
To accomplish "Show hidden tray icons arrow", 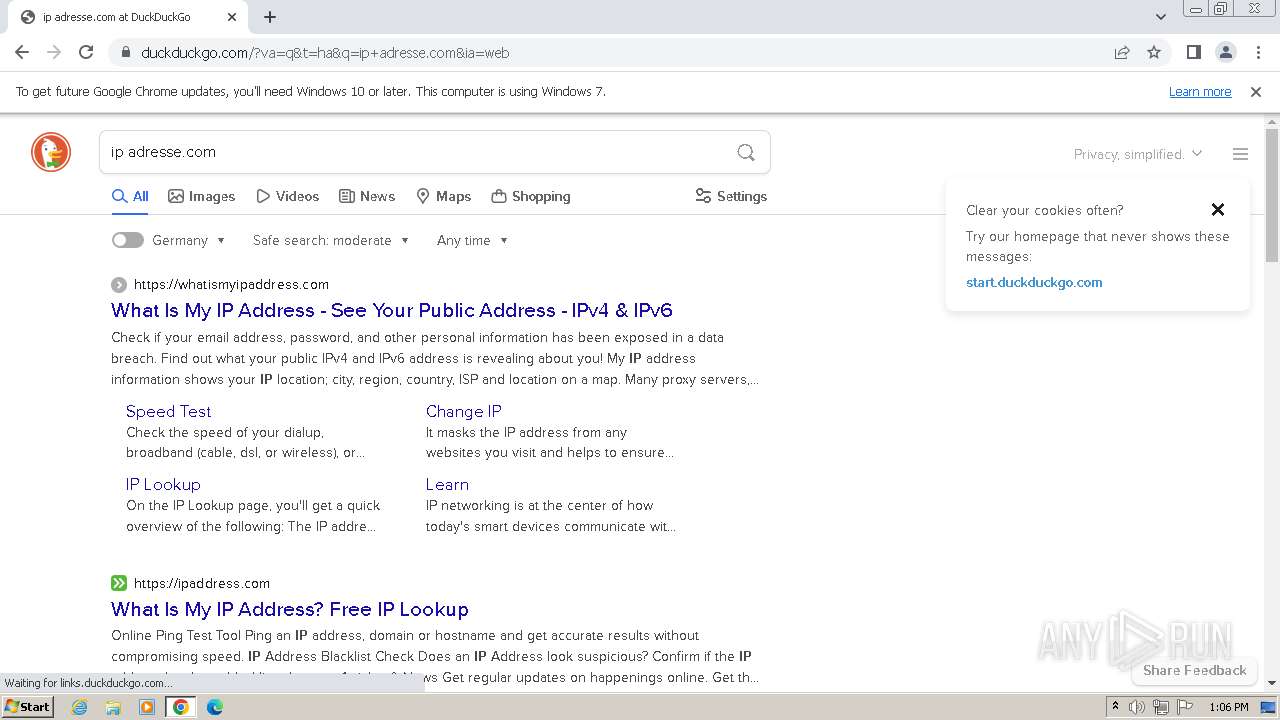I will click(1115, 707).
